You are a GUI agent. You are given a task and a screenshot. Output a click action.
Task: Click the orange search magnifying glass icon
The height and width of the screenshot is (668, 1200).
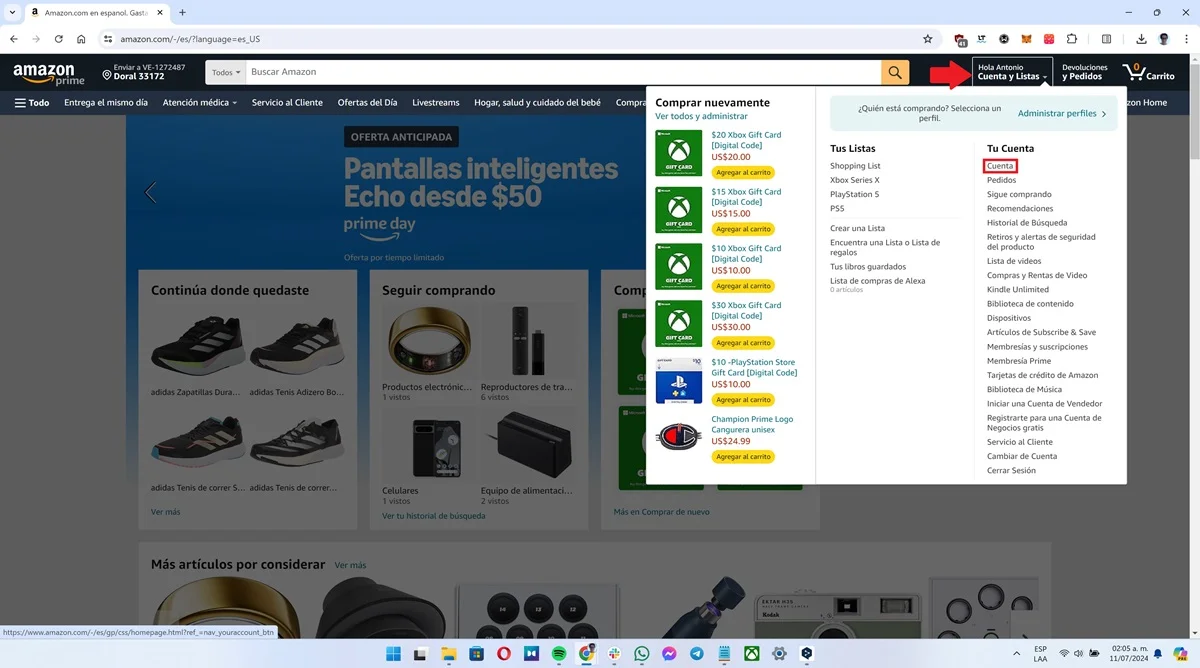(x=893, y=72)
